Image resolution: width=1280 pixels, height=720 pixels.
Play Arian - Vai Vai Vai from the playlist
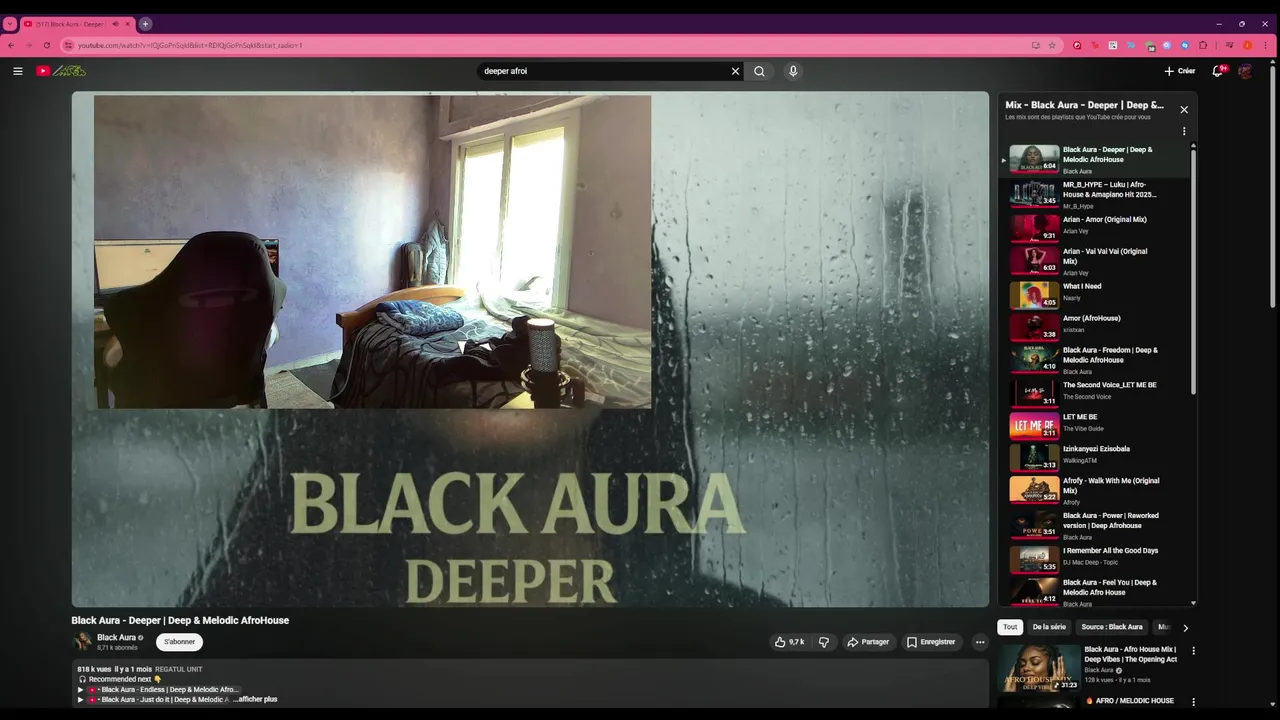pos(1097,260)
